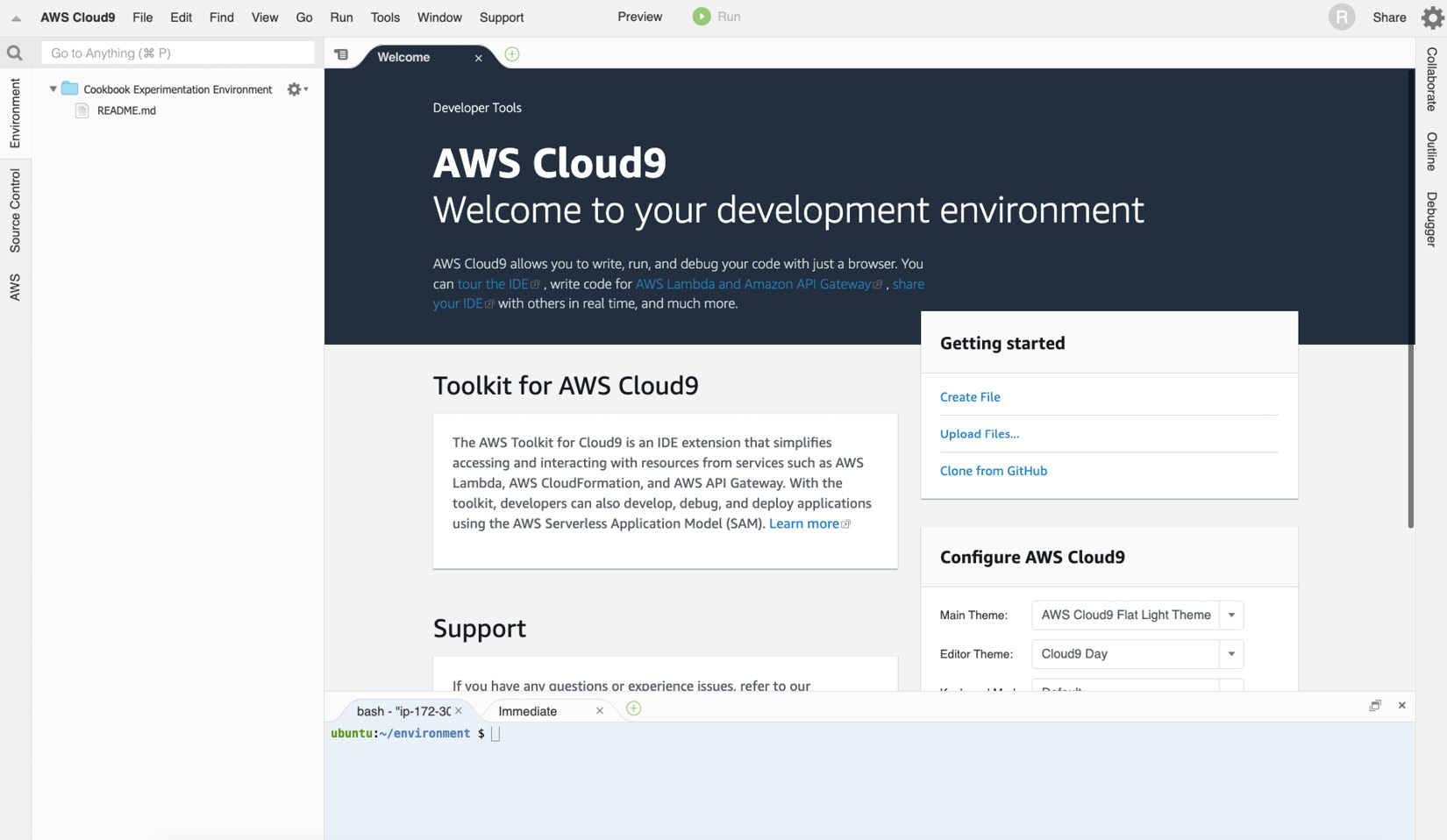Maximize the console panel icon
The height and width of the screenshot is (840, 1447).
[1375, 705]
